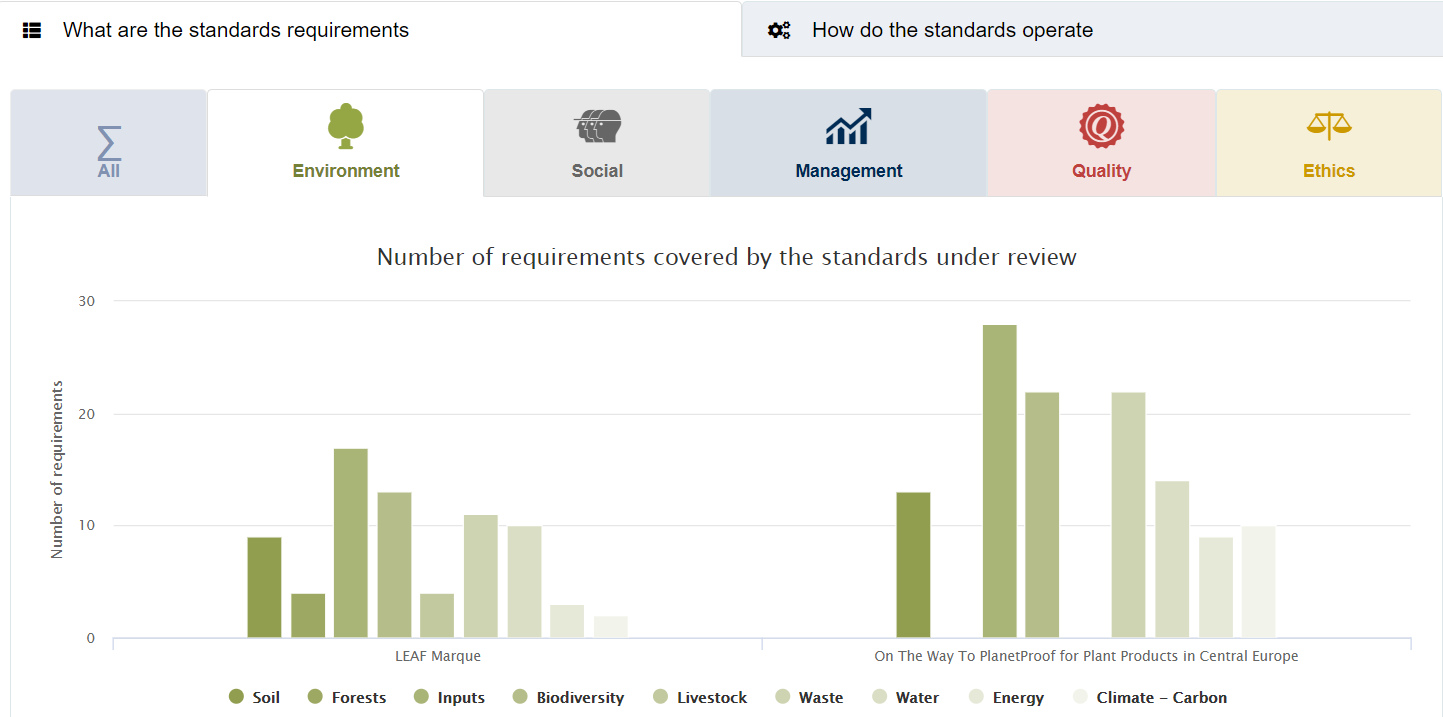Click the green tree Environment icon
Viewport: 1443px width, 717px height.
[346, 126]
